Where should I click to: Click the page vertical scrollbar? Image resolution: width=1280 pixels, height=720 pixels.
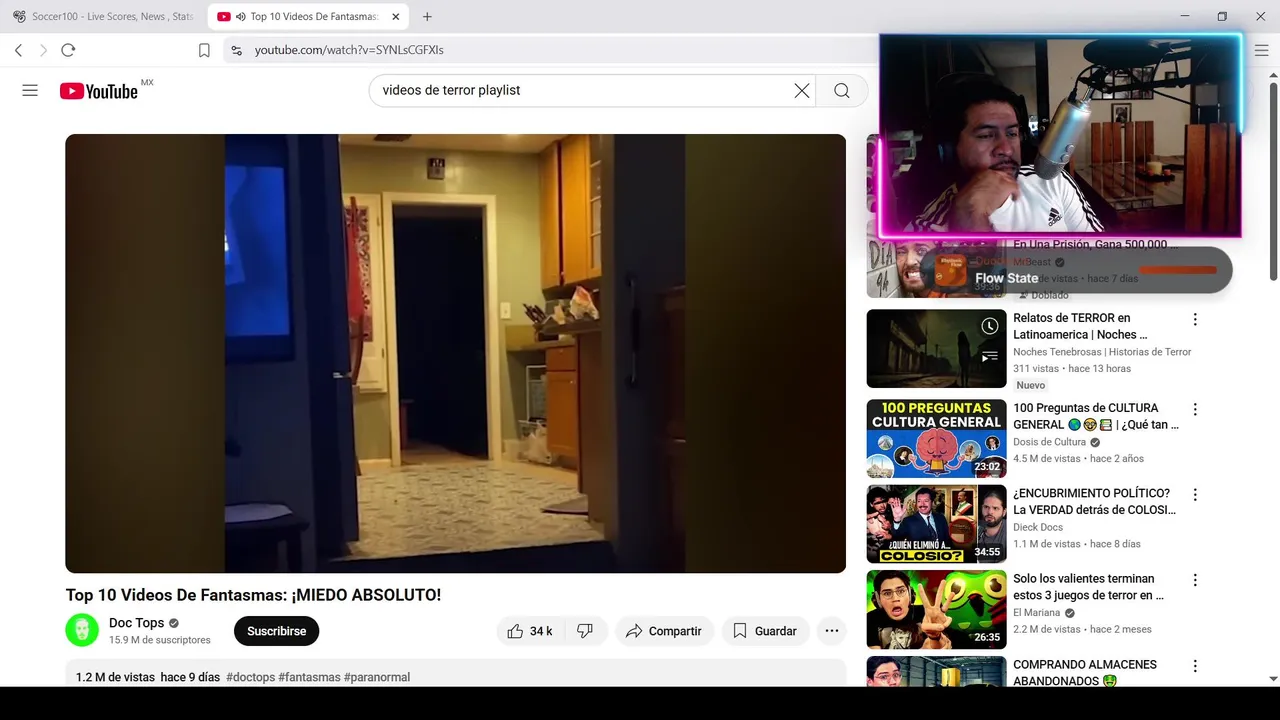coord(1273,180)
